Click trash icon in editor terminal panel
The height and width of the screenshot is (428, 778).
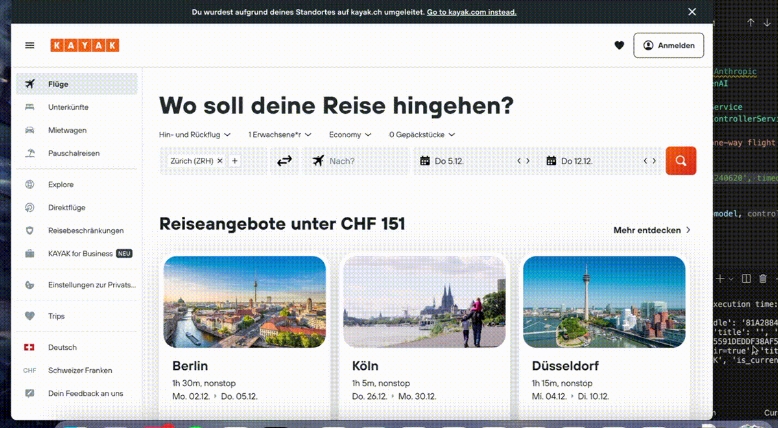(x=763, y=279)
